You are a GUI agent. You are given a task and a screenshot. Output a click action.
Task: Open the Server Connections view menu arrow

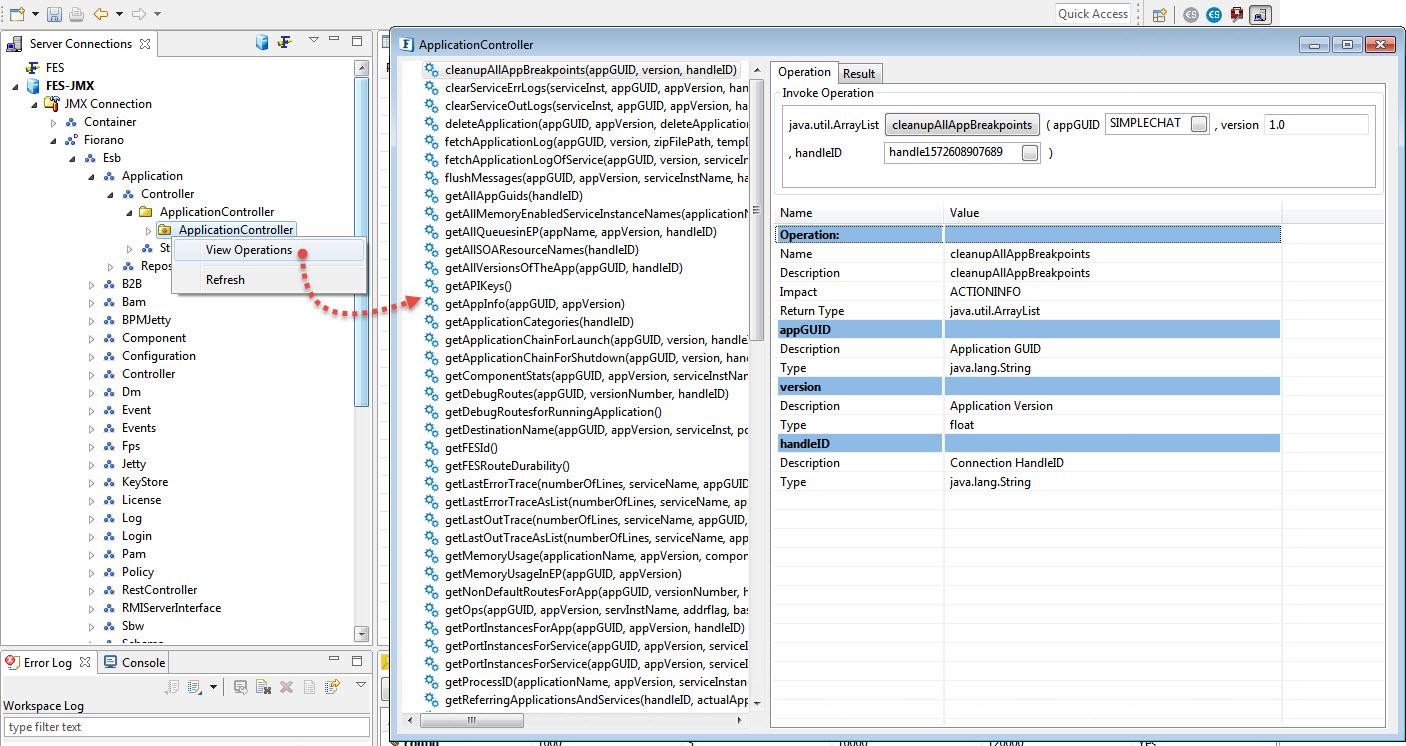[x=314, y=42]
